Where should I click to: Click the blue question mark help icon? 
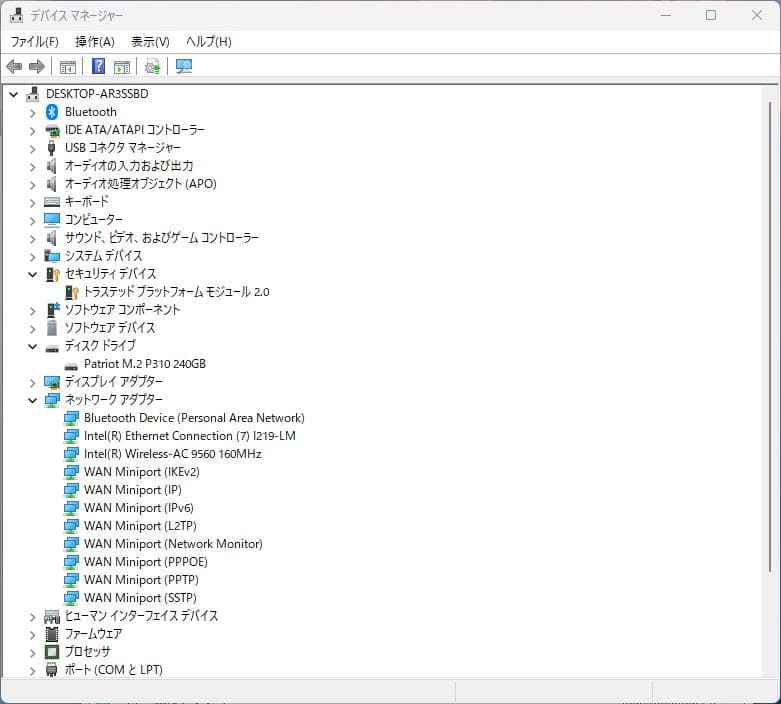pyautogui.click(x=98, y=66)
